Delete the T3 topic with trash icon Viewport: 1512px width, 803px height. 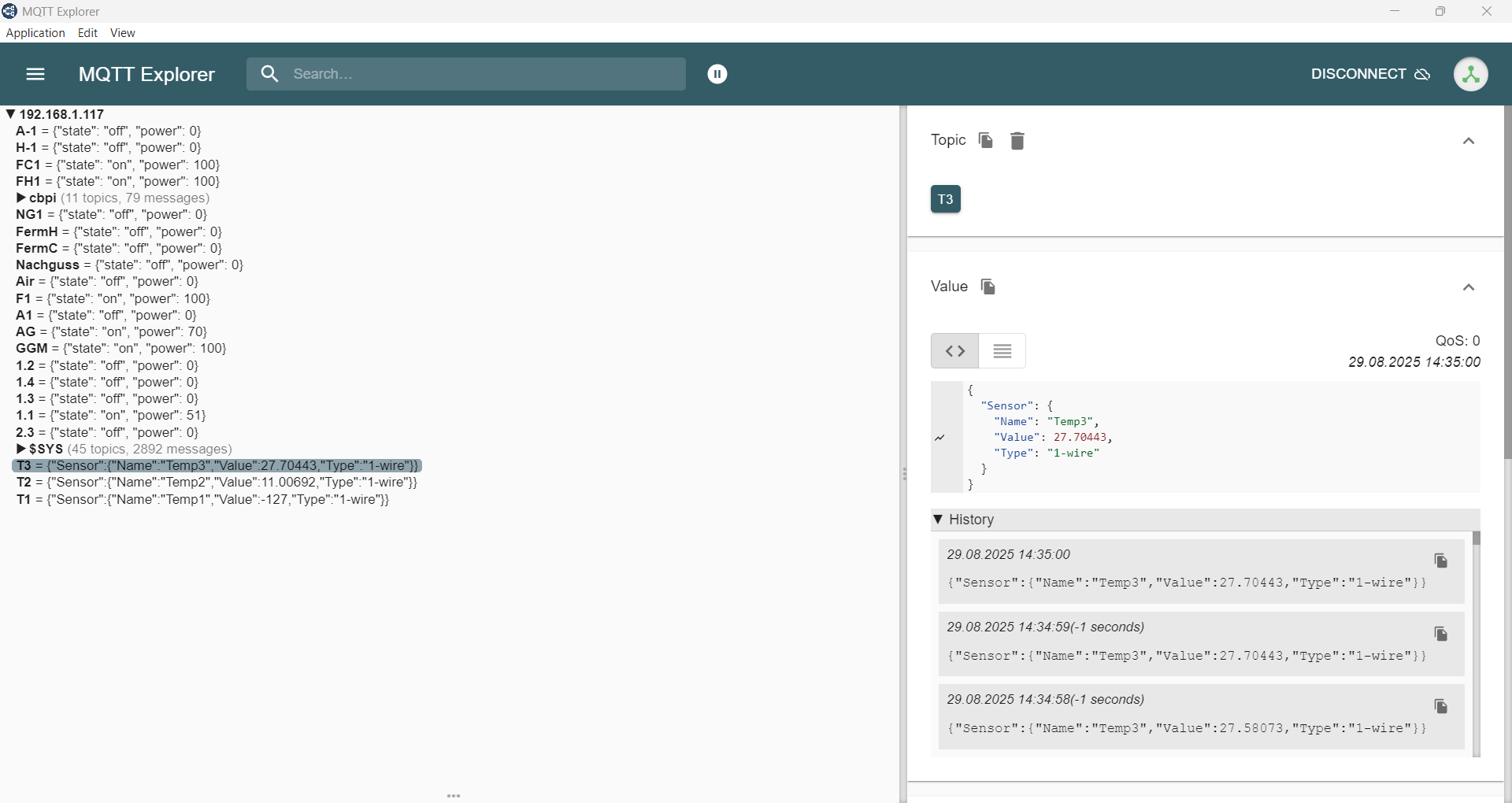pos(1017,141)
